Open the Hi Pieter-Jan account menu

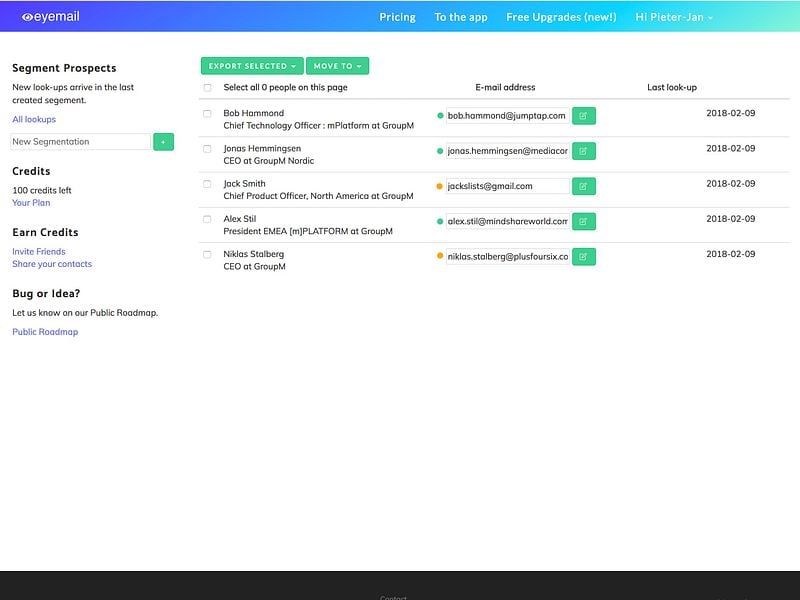pos(673,17)
